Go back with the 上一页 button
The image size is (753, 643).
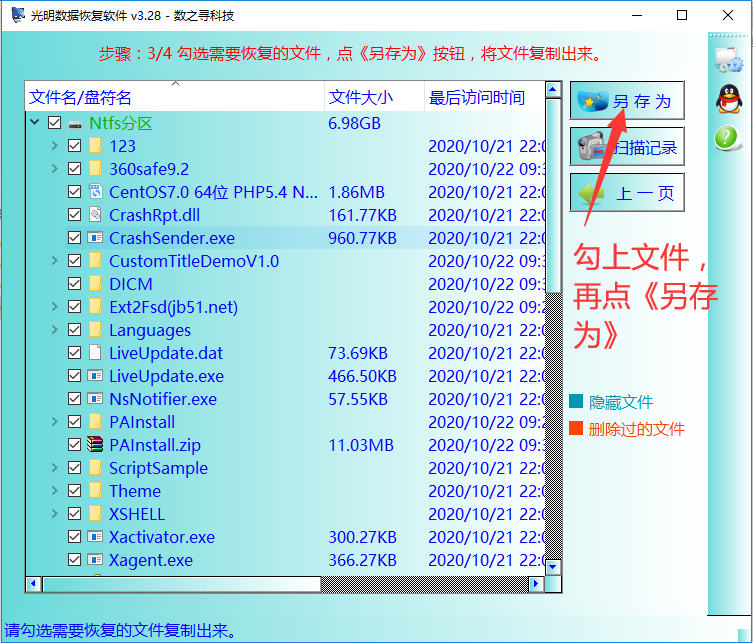(627, 193)
